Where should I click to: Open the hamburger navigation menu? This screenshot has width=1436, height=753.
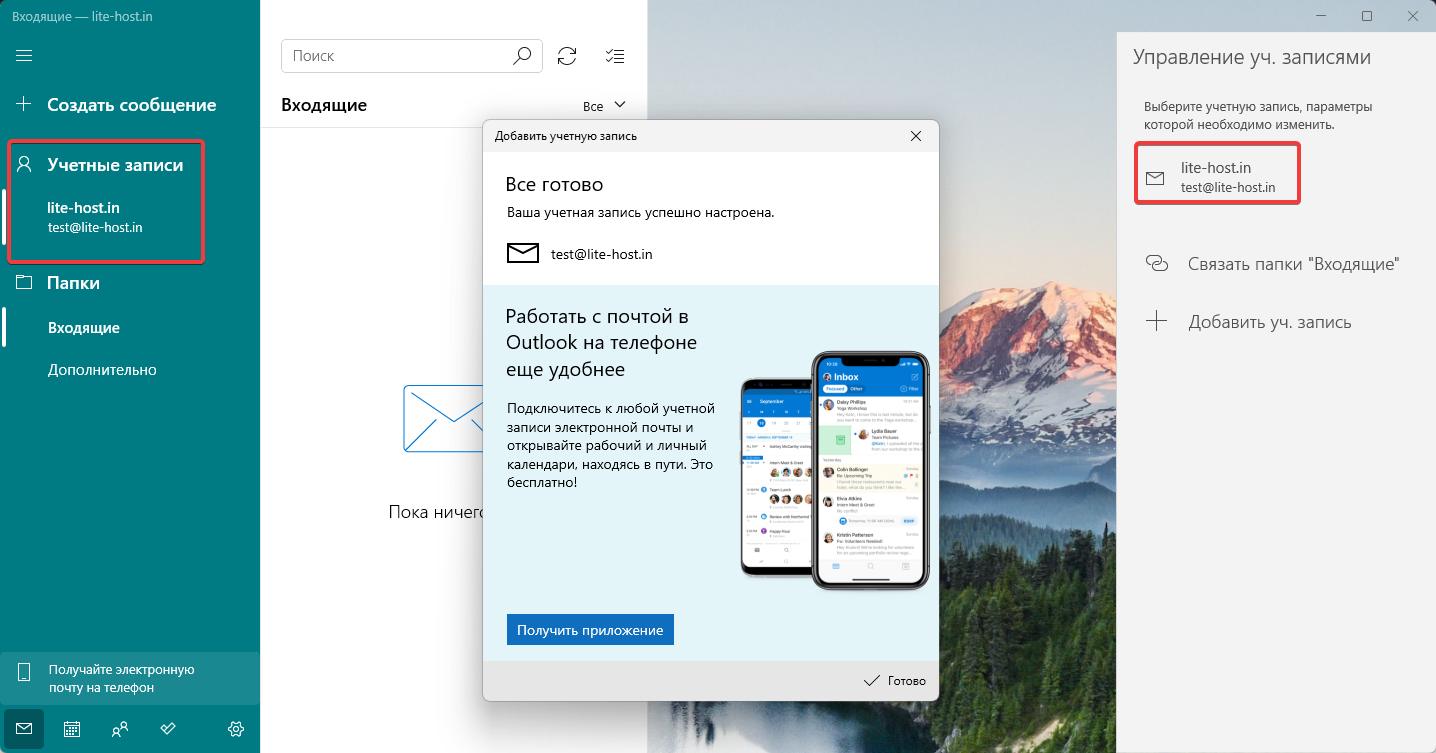coord(24,56)
